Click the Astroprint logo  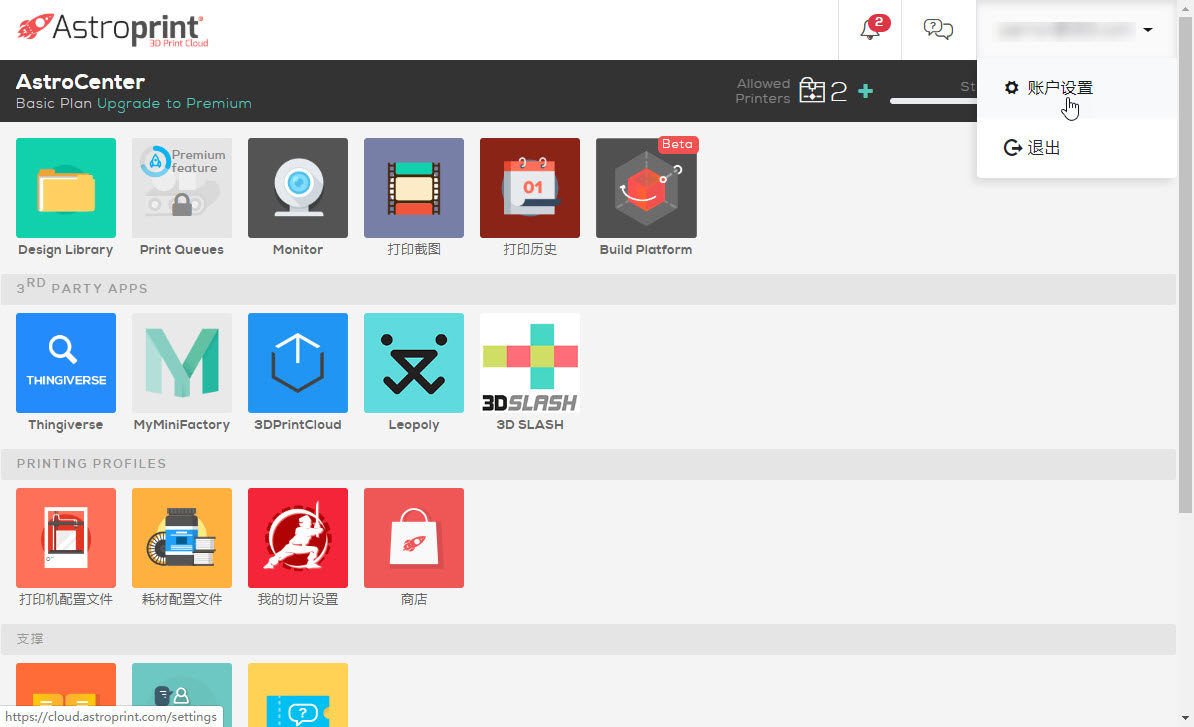113,30
